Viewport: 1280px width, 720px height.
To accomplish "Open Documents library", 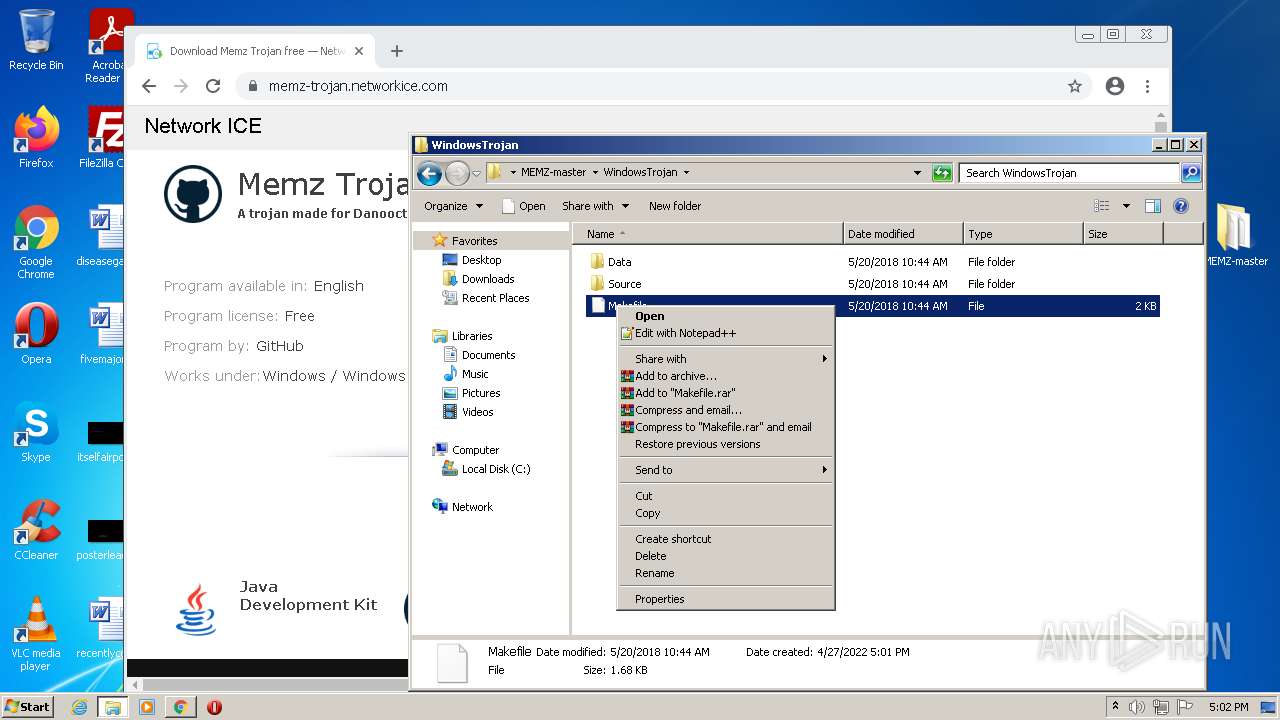I will tap(488, 355).
